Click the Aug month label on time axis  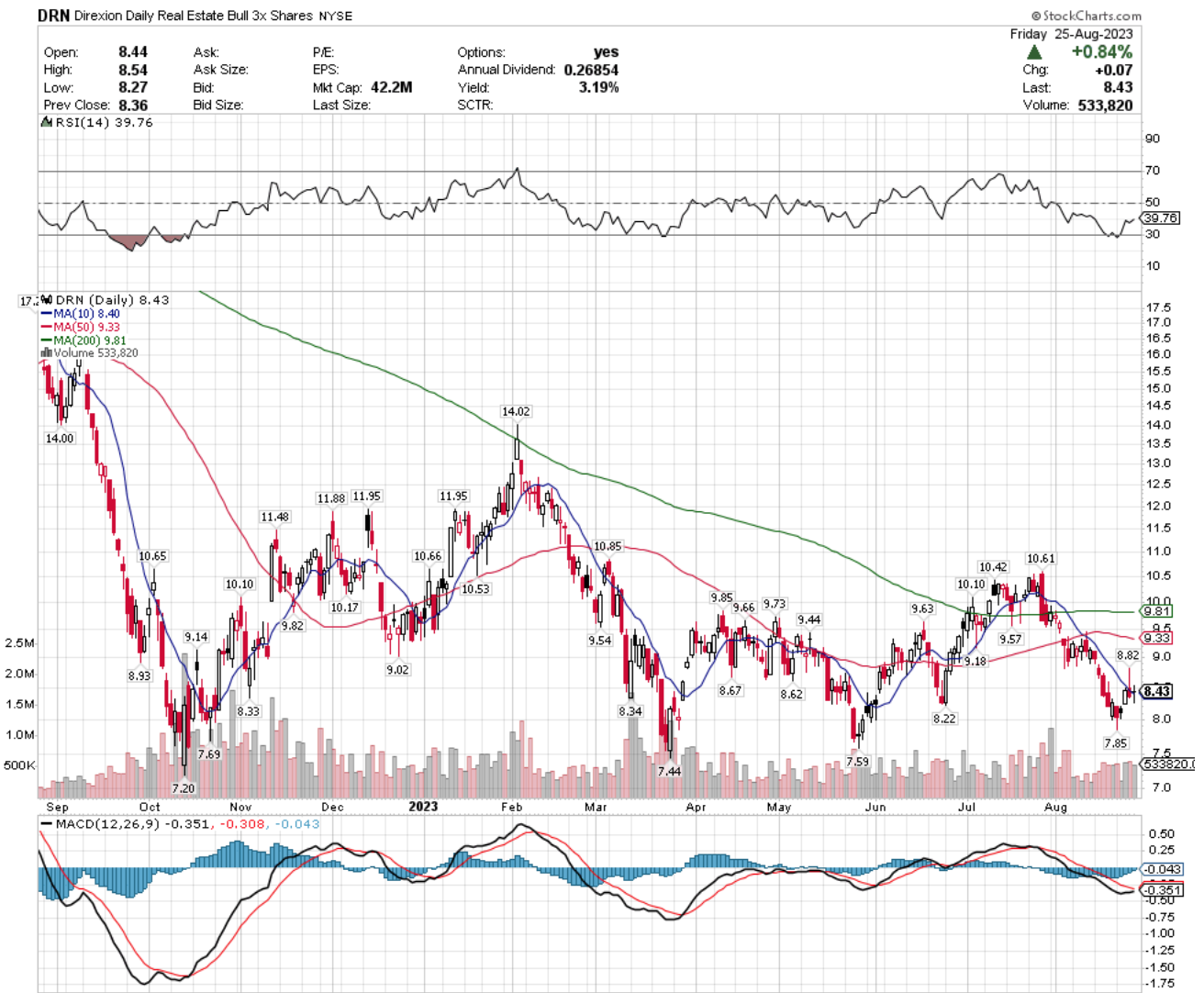pyautogui.click(x=1055, y=808)
